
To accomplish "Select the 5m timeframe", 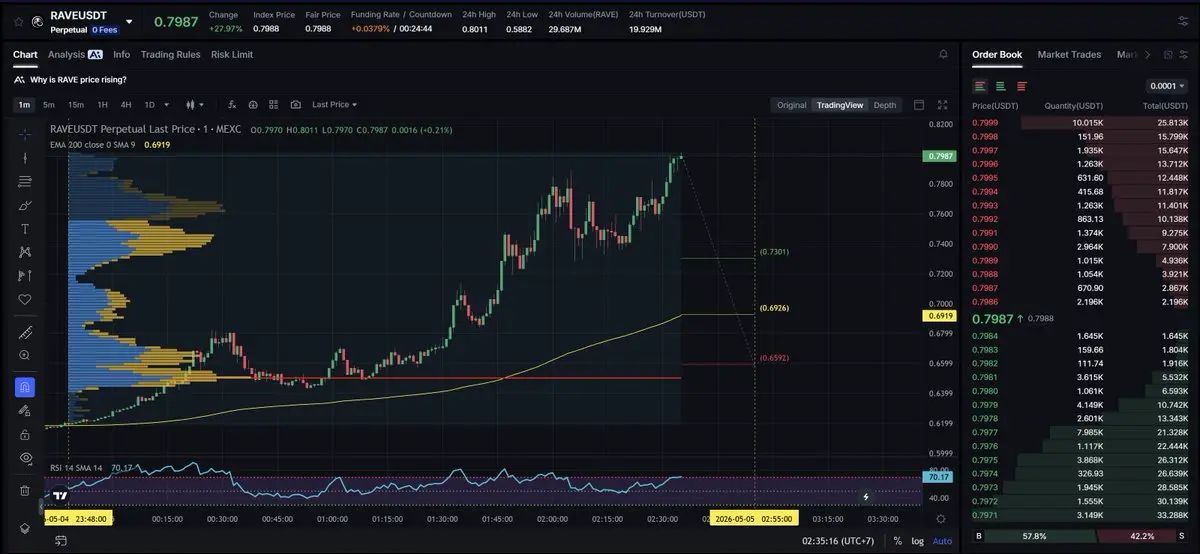I will click(x=48, y=104).
